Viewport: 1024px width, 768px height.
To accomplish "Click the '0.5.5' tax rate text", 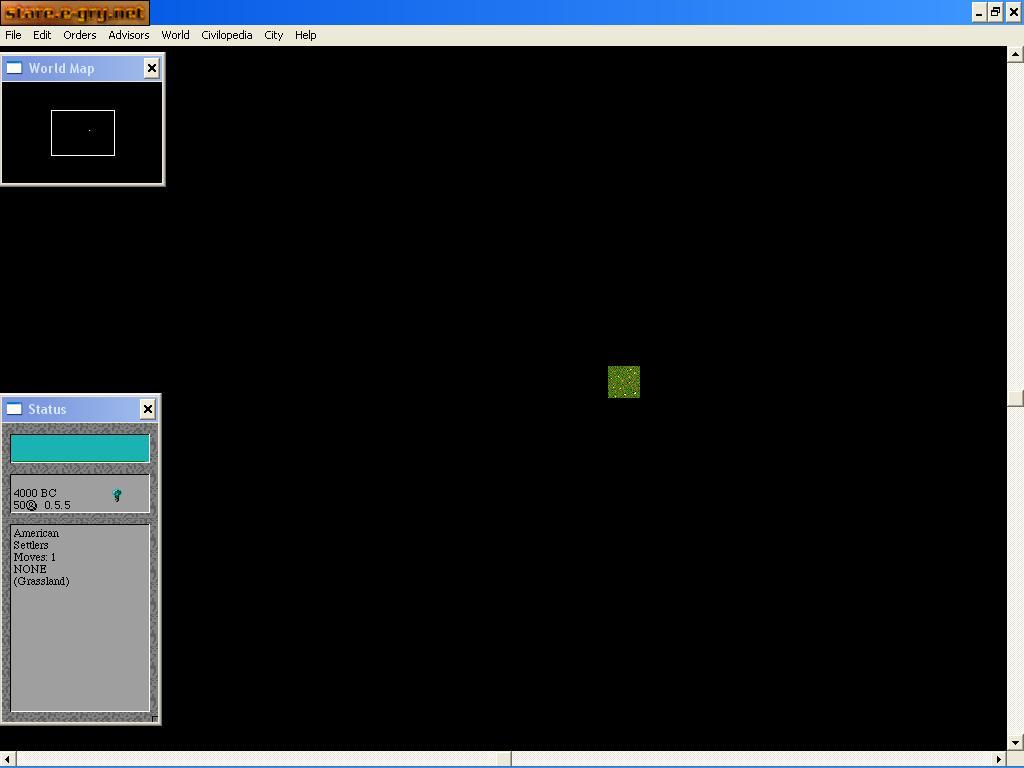I will coord(57,505).
